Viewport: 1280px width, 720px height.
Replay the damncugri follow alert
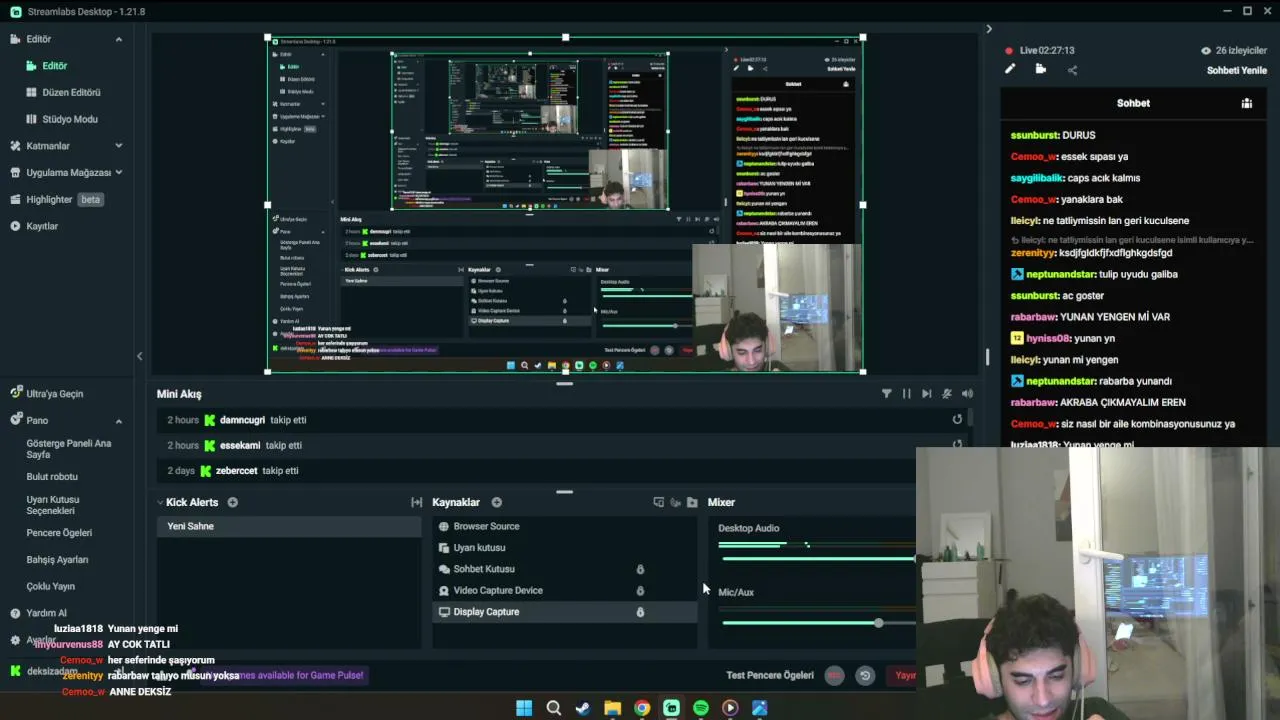tap(957, 420)
